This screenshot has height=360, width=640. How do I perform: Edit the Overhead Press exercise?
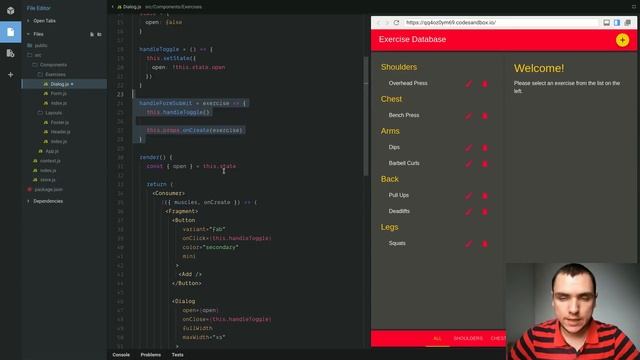tap(469, 84)
